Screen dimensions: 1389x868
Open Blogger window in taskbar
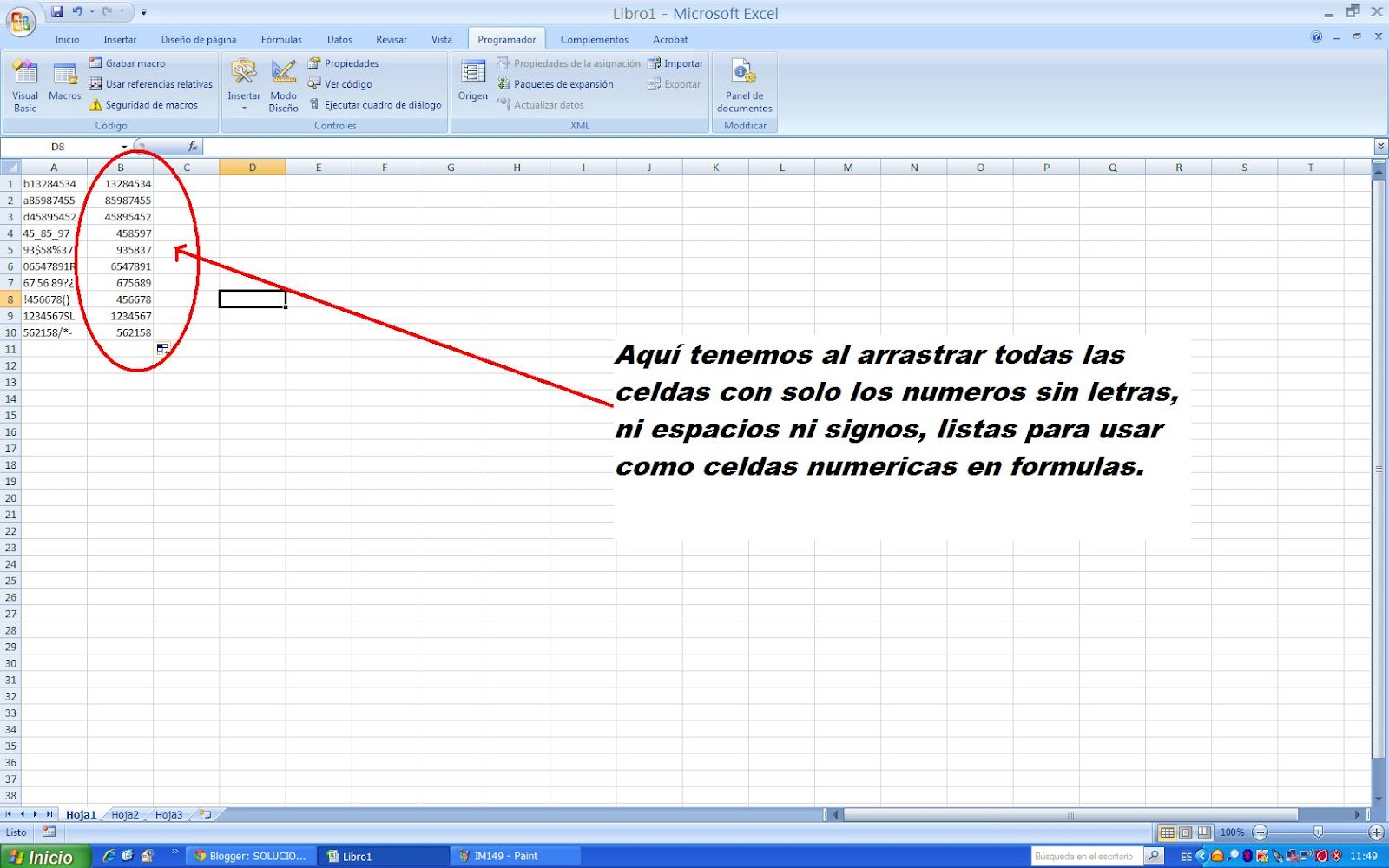tap(250, 856)
